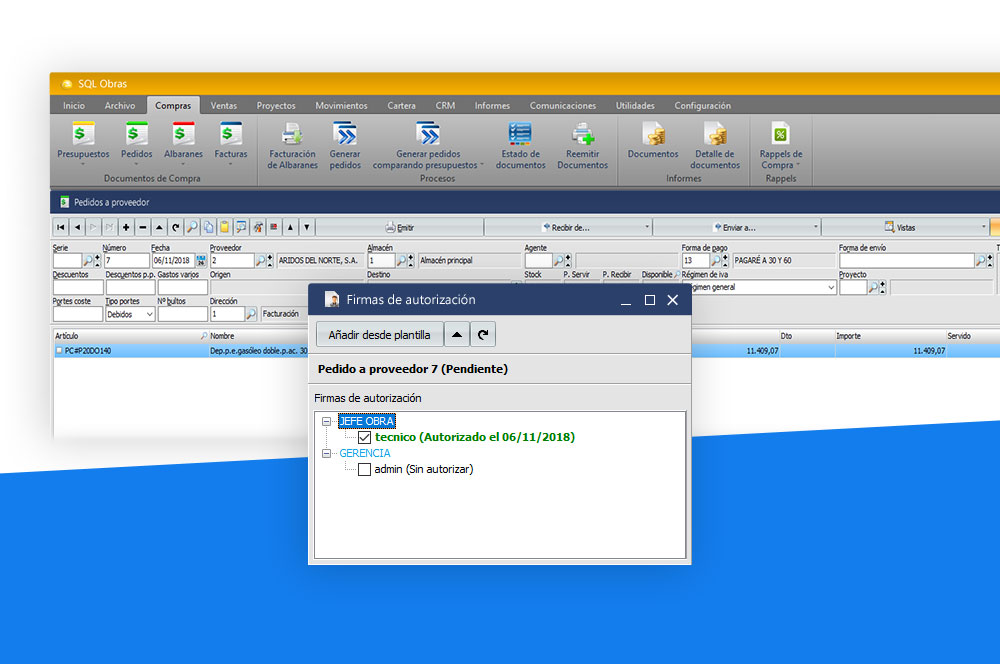Open the Configuración ribbon tab
The width and height of the screenshot is (1000, 664).
point(702,106)
